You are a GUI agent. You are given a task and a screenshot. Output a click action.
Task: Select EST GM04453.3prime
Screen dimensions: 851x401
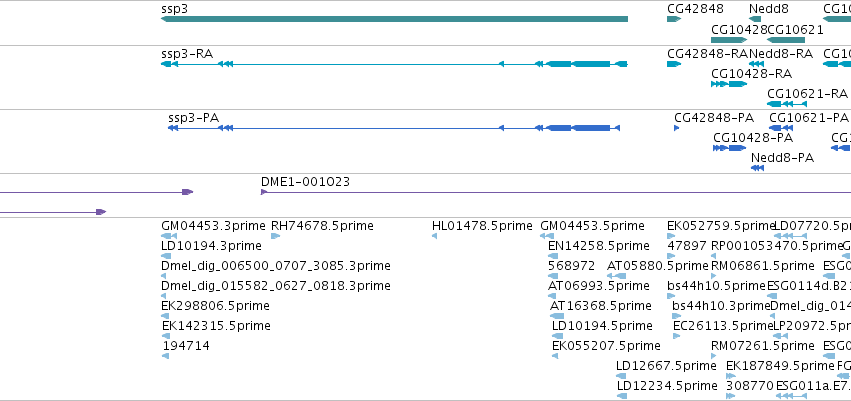213,226
